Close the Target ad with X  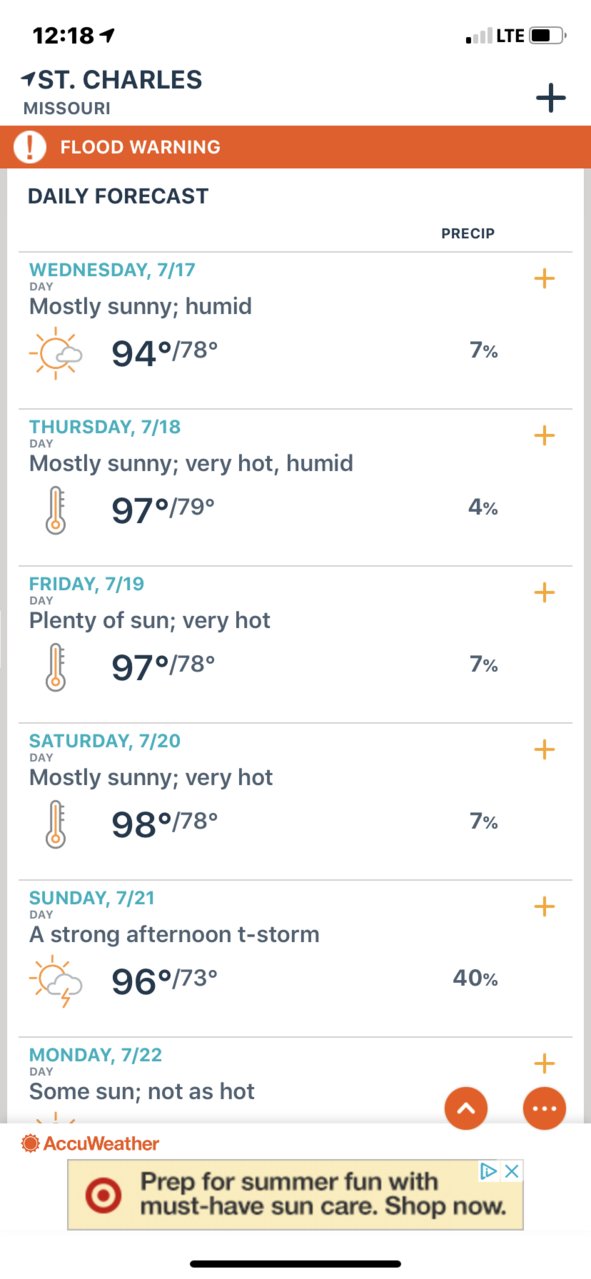pyautogui.click(x=511, y=1171)
